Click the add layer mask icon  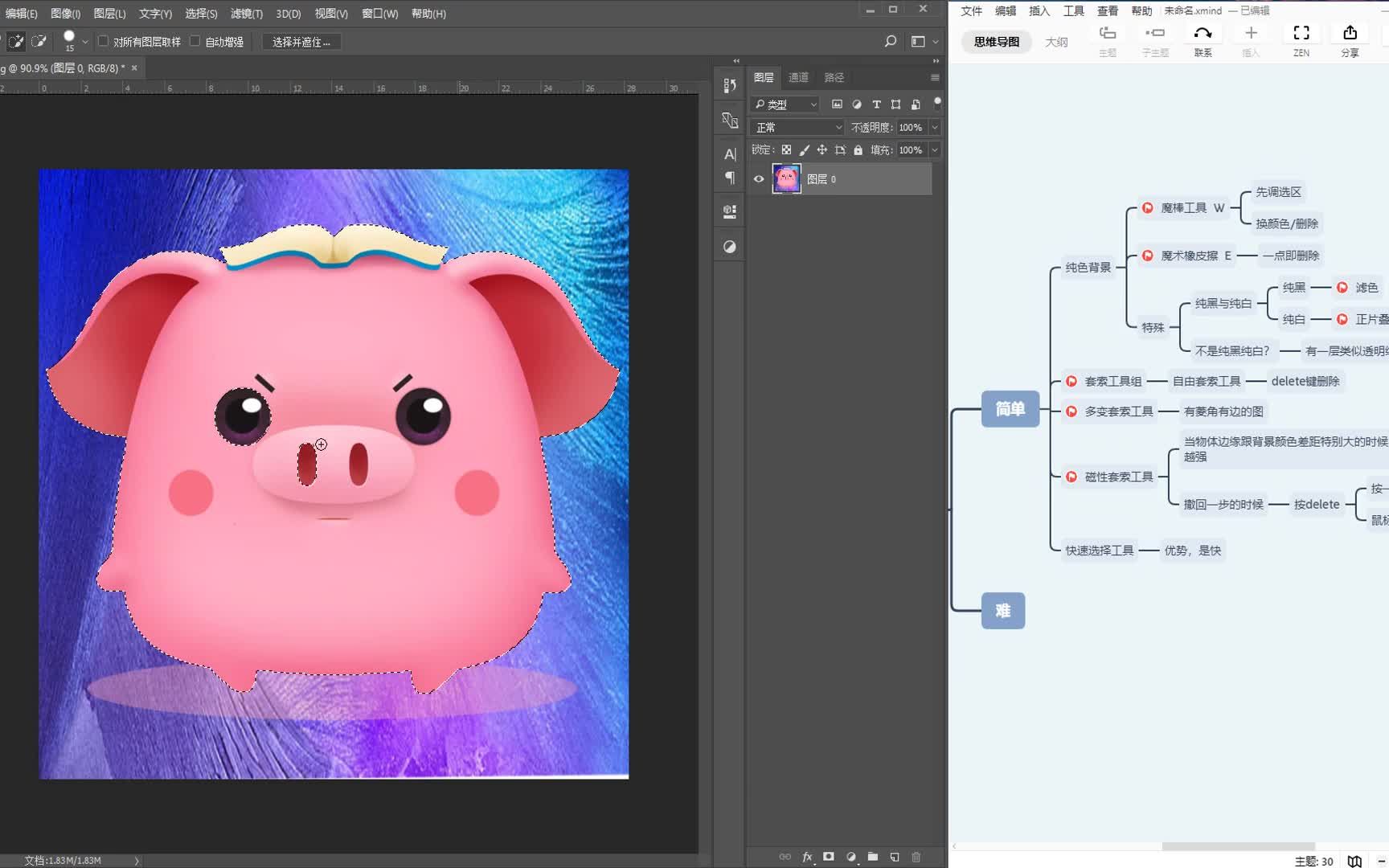pyautogui.click(x=829, y=857)
